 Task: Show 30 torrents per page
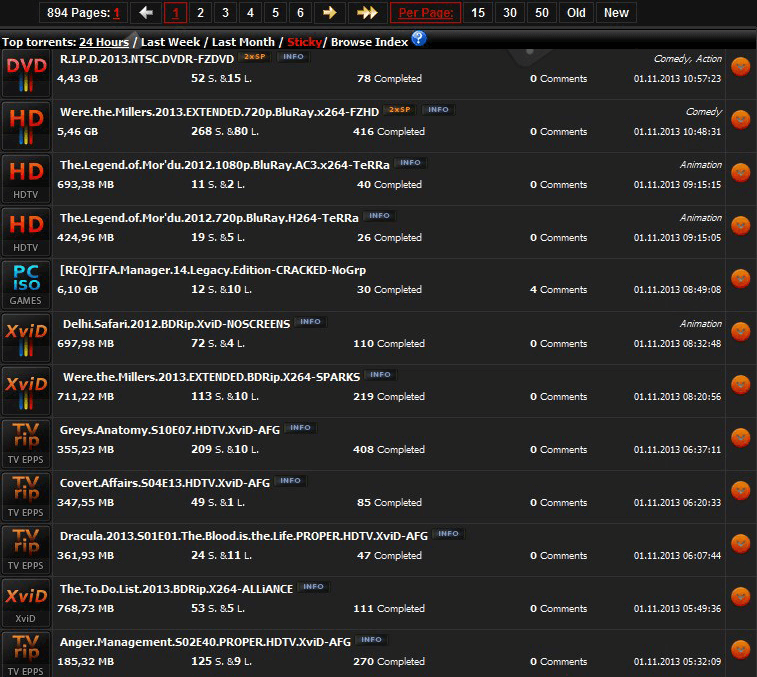tap(510, 13)
